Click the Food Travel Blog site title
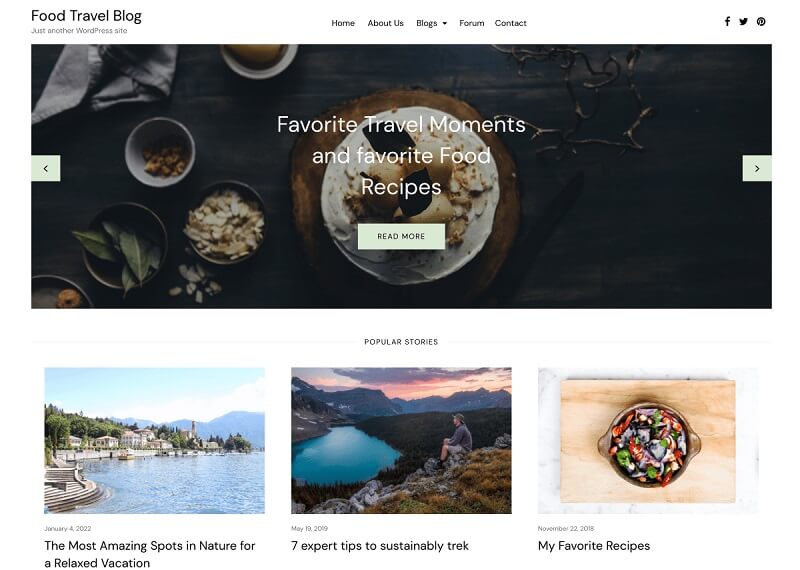 [86, 16]
